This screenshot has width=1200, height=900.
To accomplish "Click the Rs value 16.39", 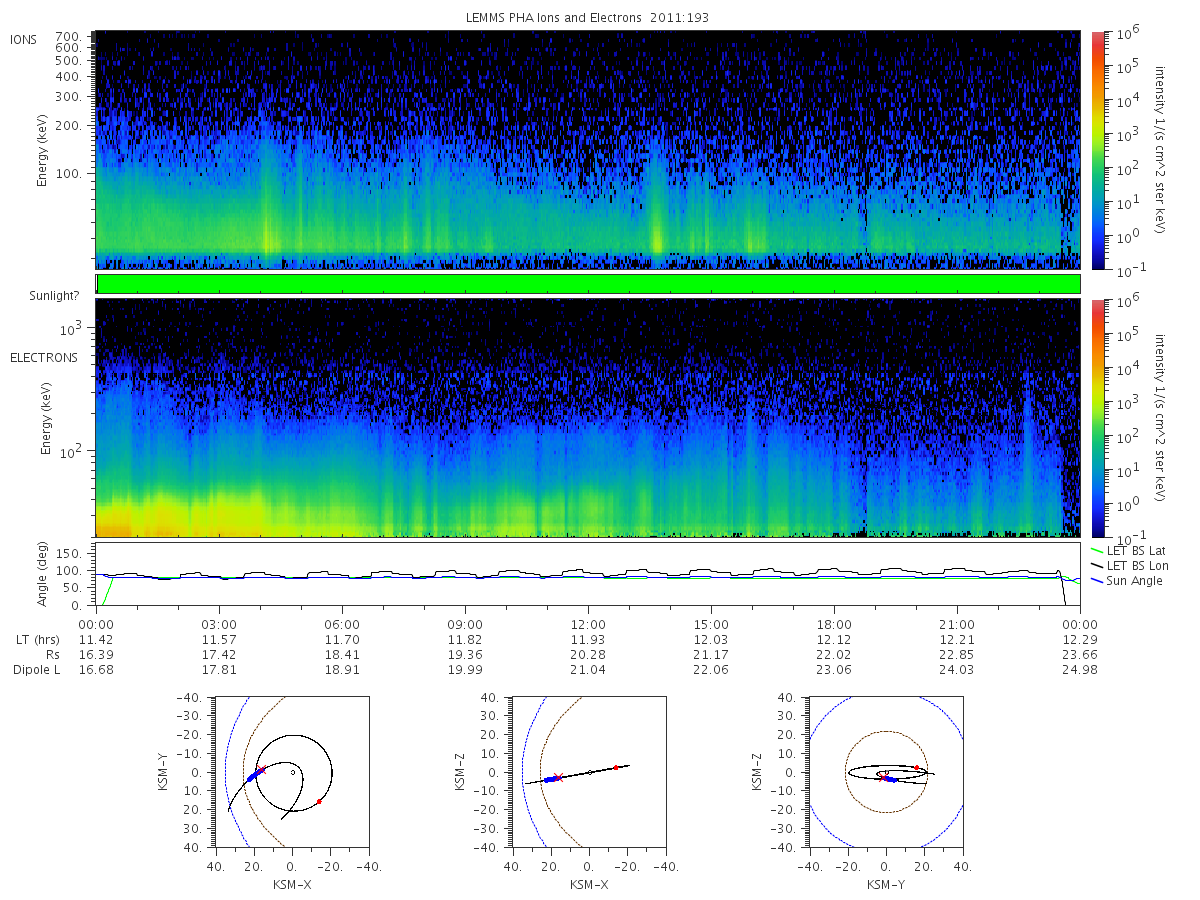I will point(95,654).
